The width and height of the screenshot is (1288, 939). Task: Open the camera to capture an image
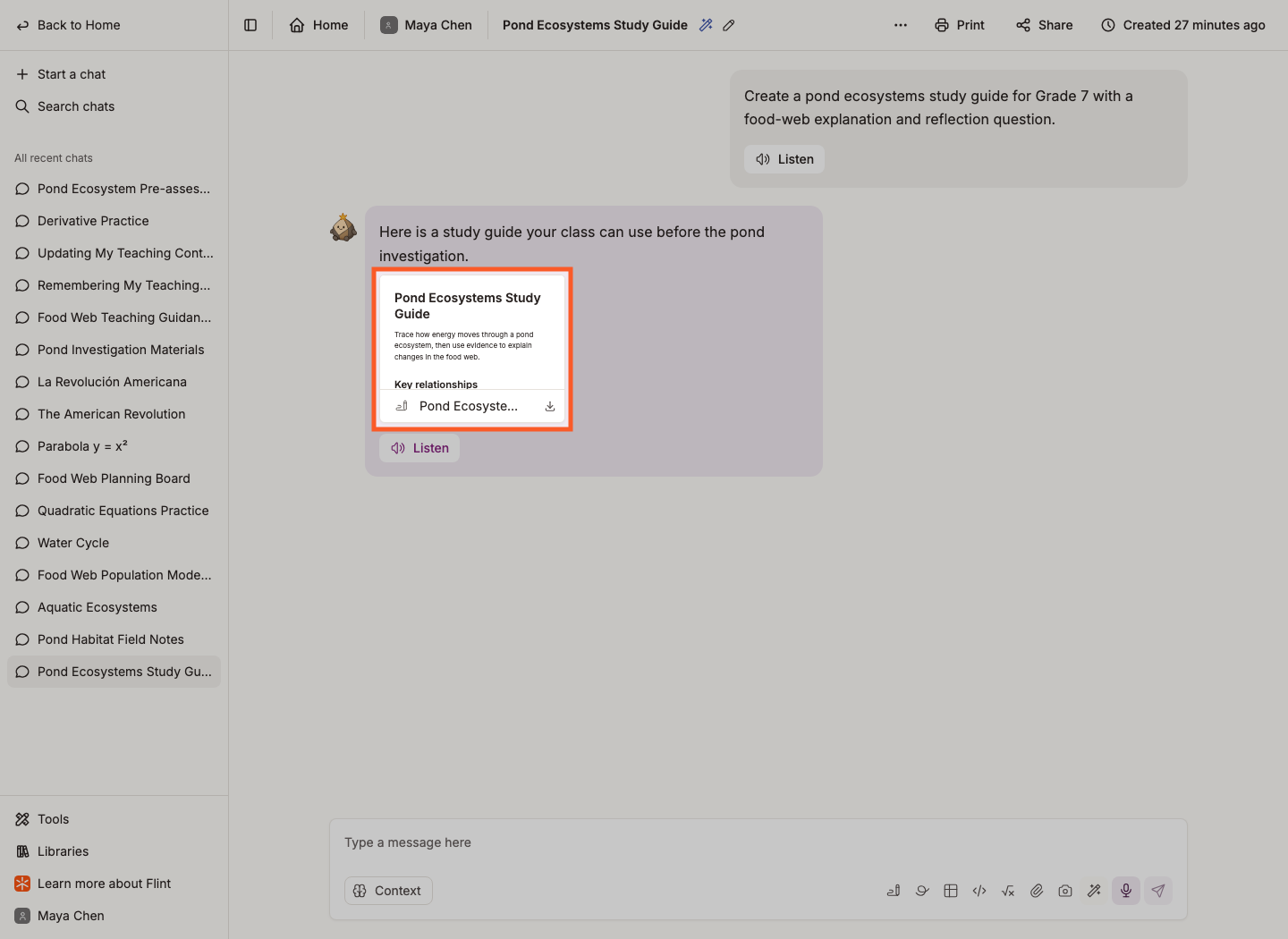(1065, 891)
